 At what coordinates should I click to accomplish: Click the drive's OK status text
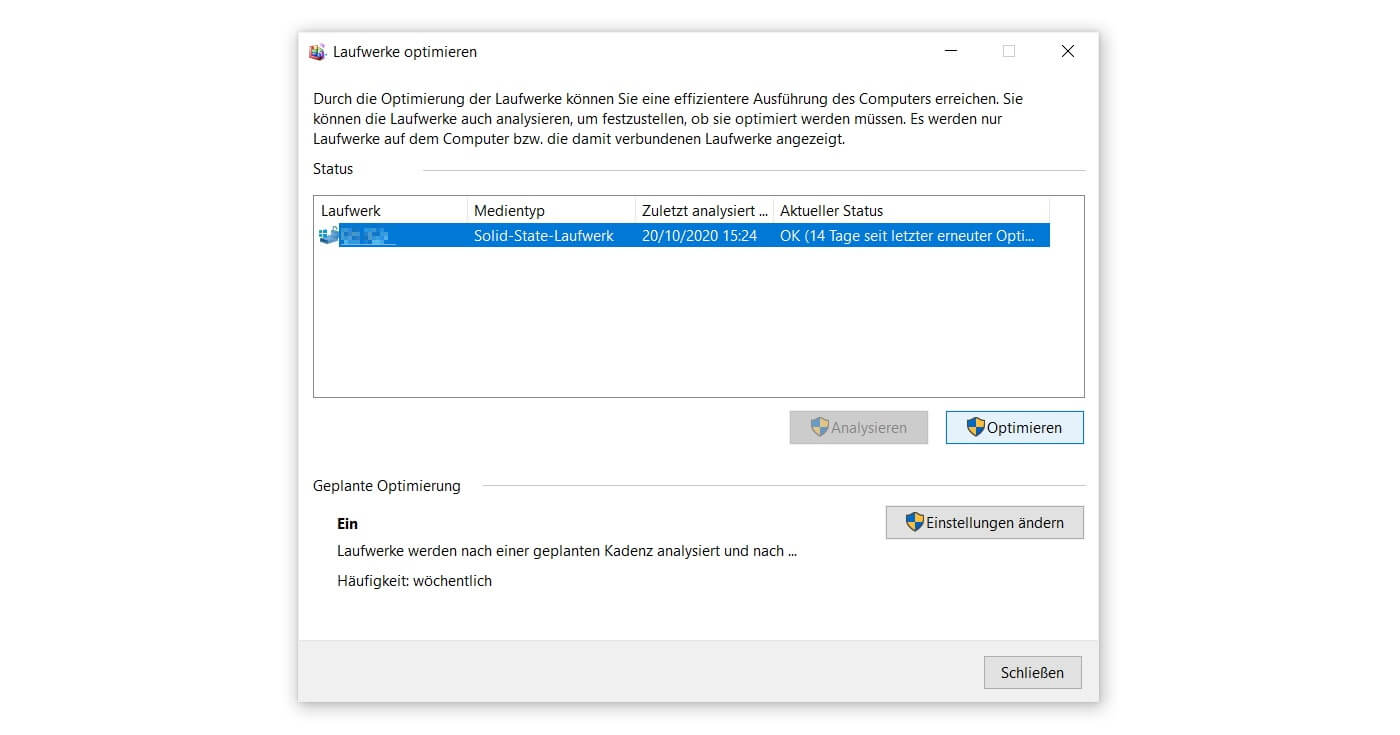[x=911, y=235]
